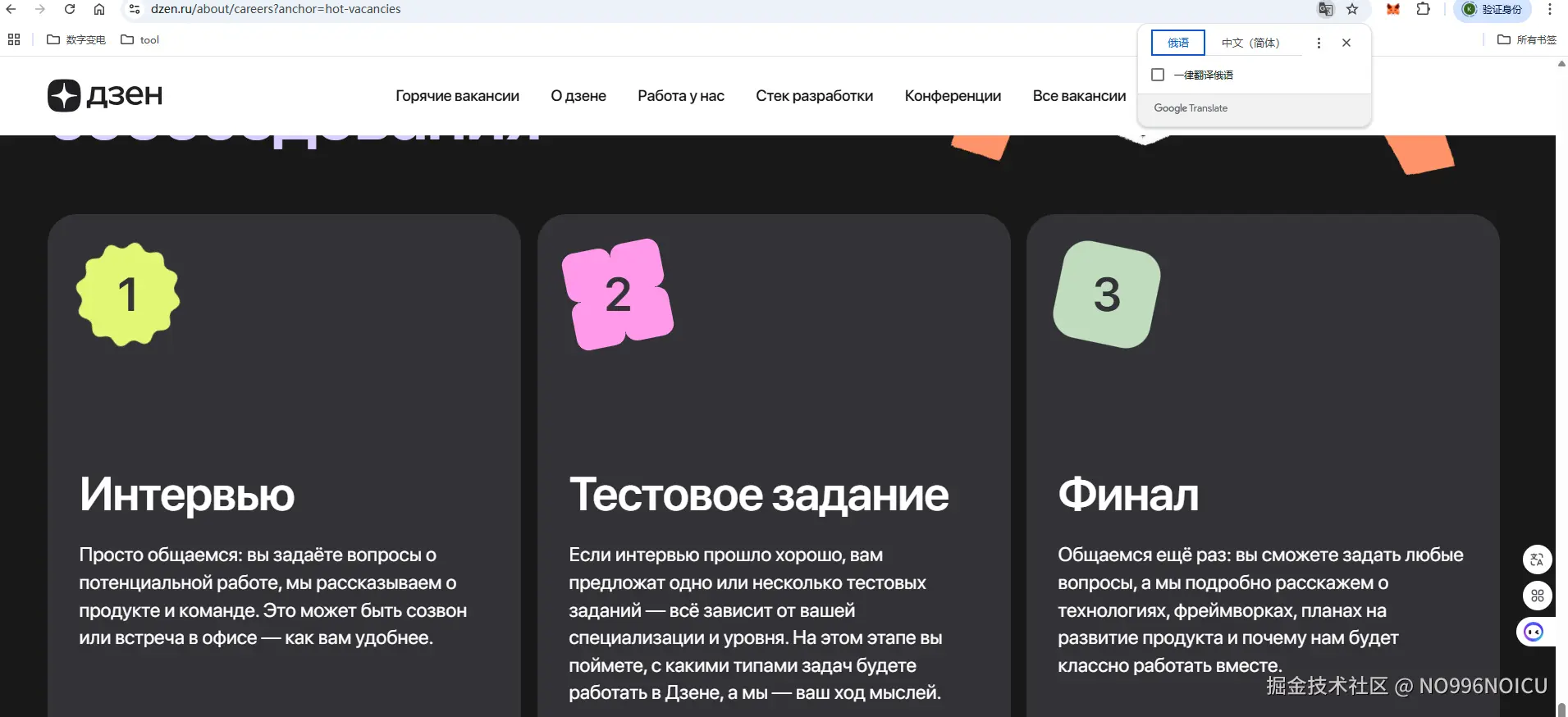Go to Горячие вакансии section
Viewport: 1568px width, 717px height.
(457, 96)
